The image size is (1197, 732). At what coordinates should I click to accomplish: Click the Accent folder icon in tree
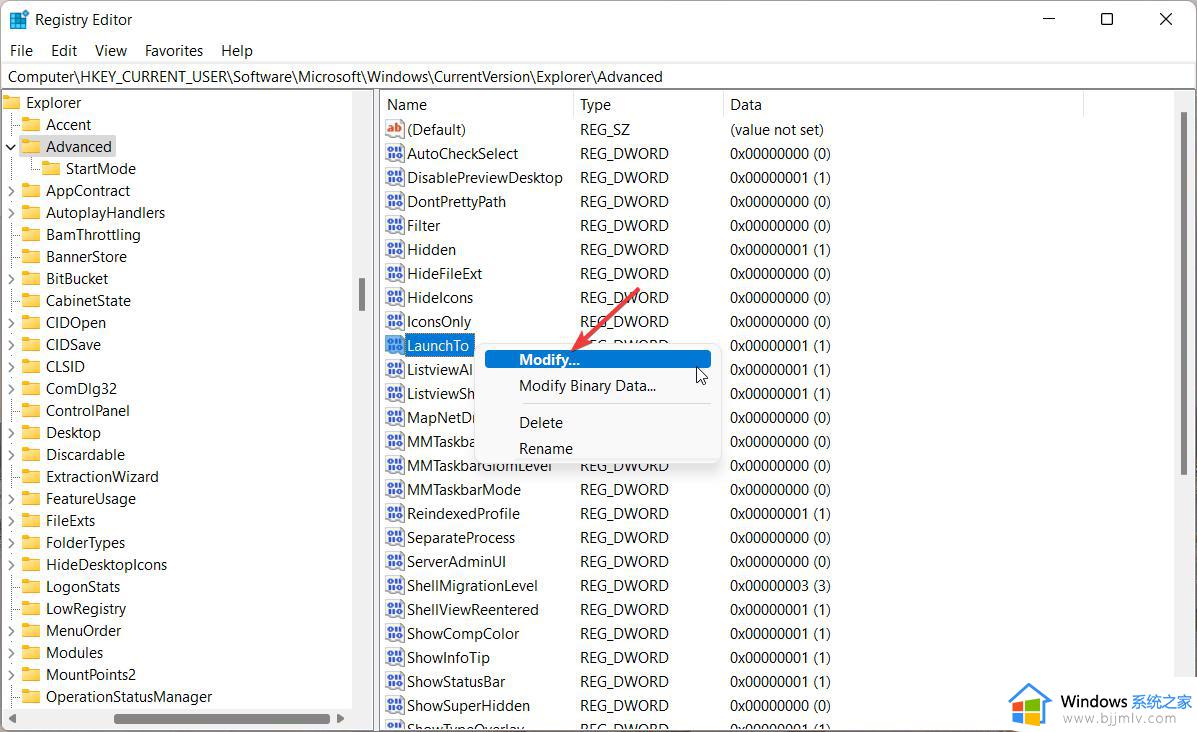[31, 124]
